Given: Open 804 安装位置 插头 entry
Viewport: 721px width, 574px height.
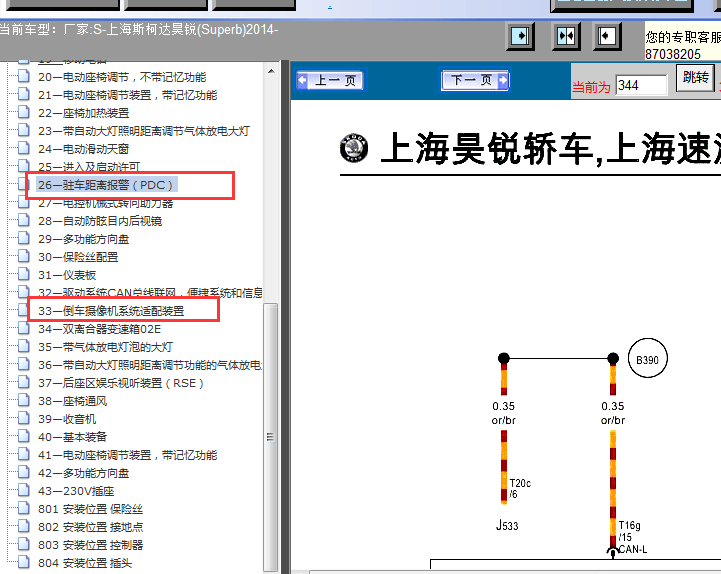Looking at the screenshot, I should click(x=85, y=563).
